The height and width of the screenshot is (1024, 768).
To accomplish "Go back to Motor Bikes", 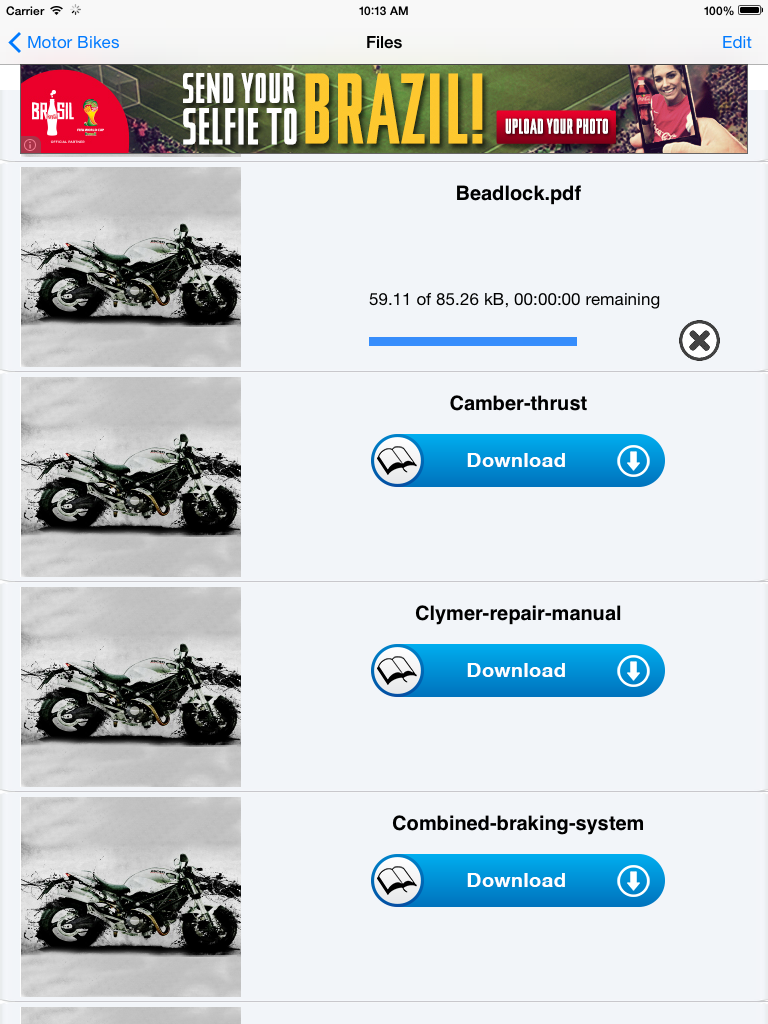I will [x=63, y=42].
